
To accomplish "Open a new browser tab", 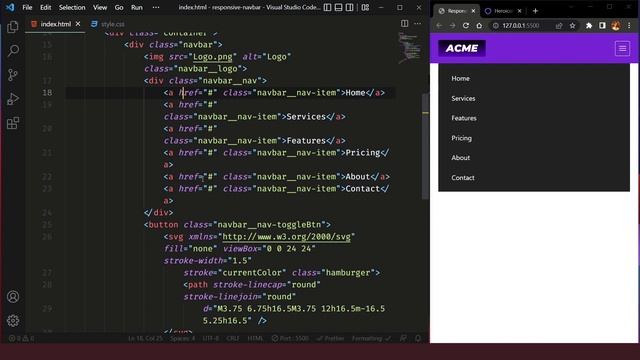I will 535,11.
